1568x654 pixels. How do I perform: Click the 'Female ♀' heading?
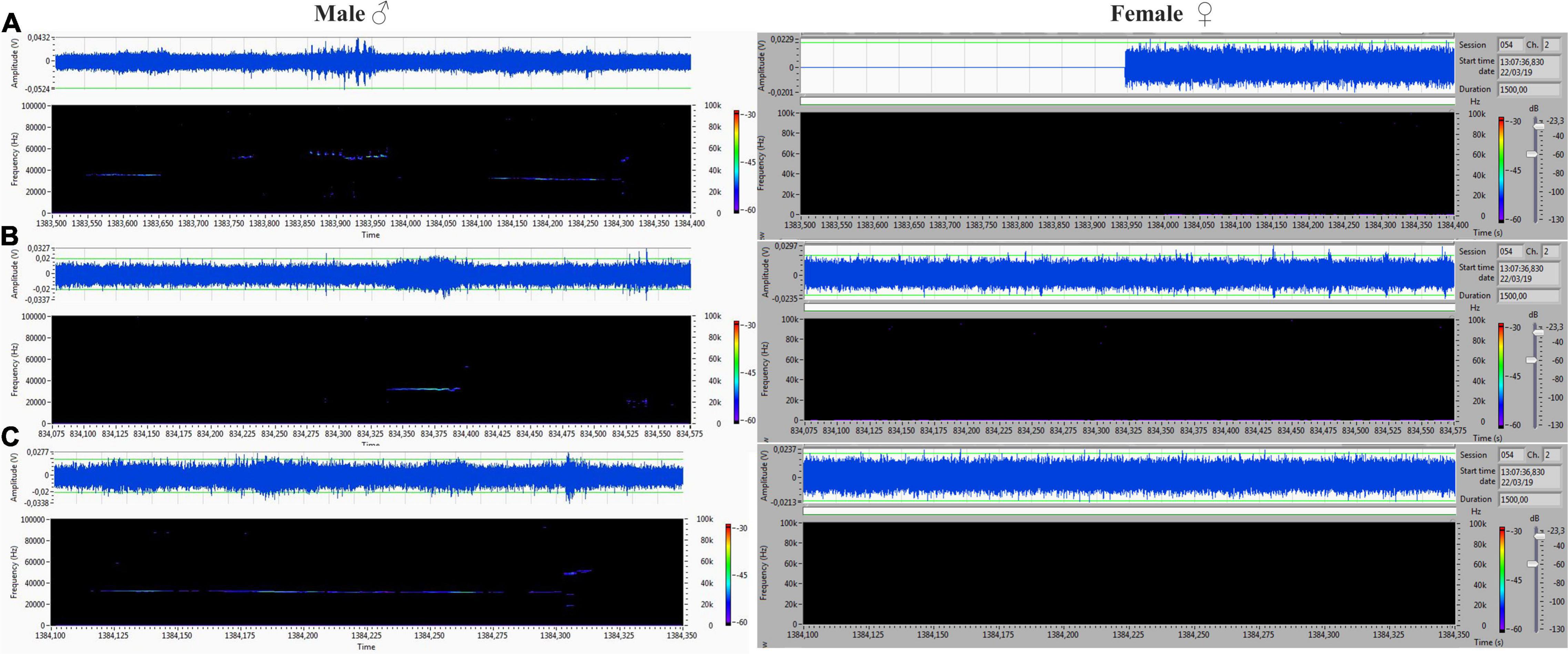pos(1161,13)
